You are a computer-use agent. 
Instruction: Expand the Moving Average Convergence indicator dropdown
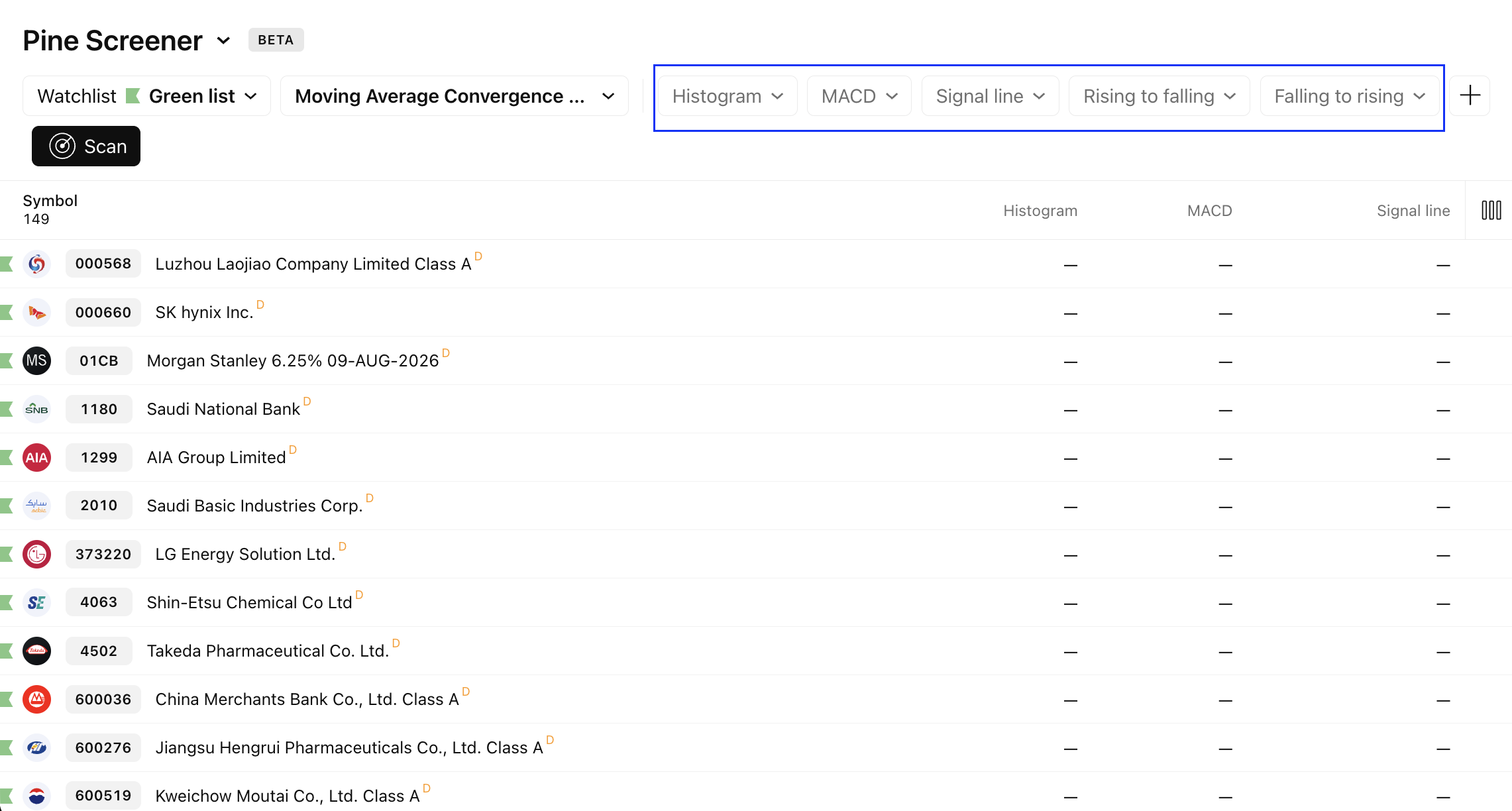coord(454,96)
